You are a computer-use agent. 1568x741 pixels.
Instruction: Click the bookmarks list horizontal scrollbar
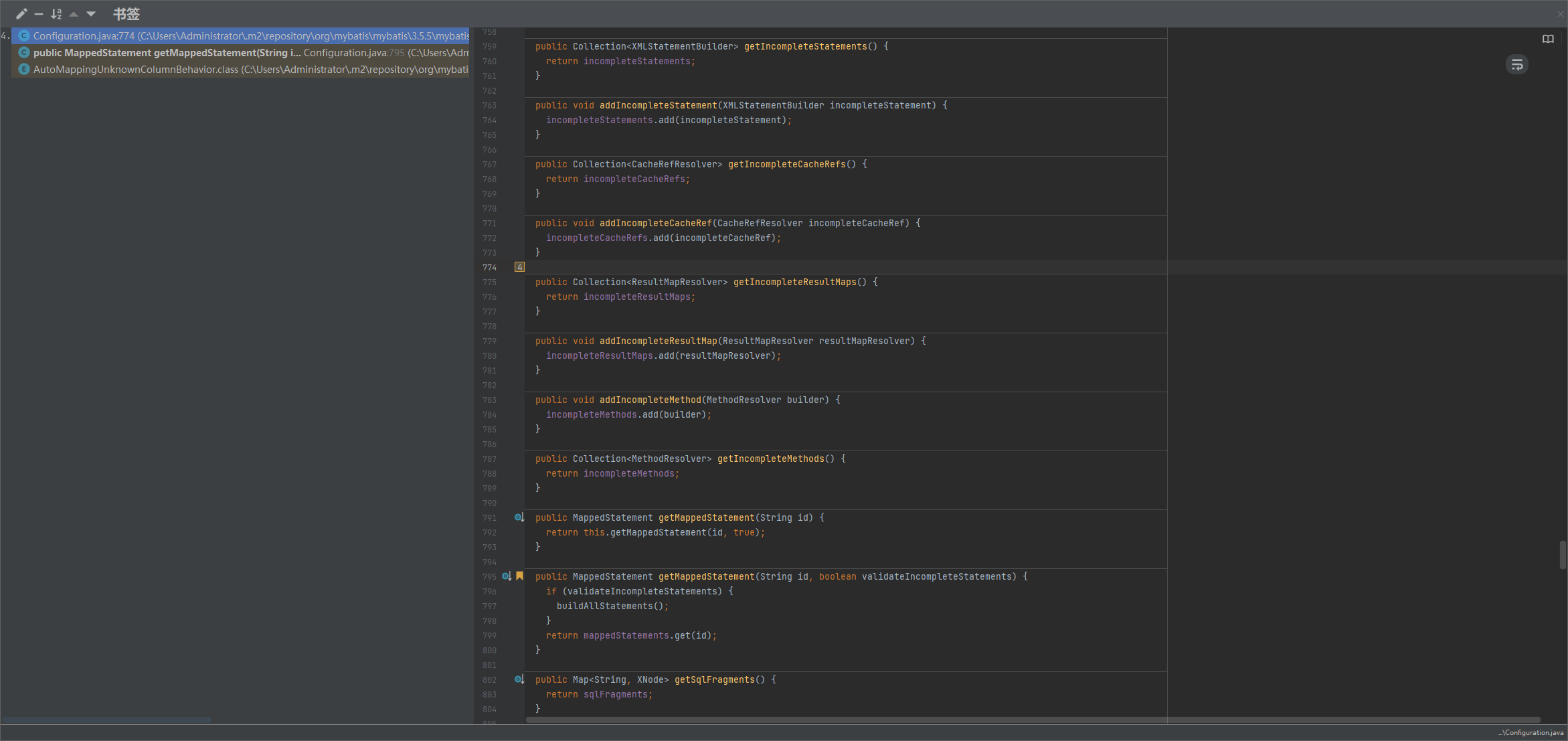point(107,720)
